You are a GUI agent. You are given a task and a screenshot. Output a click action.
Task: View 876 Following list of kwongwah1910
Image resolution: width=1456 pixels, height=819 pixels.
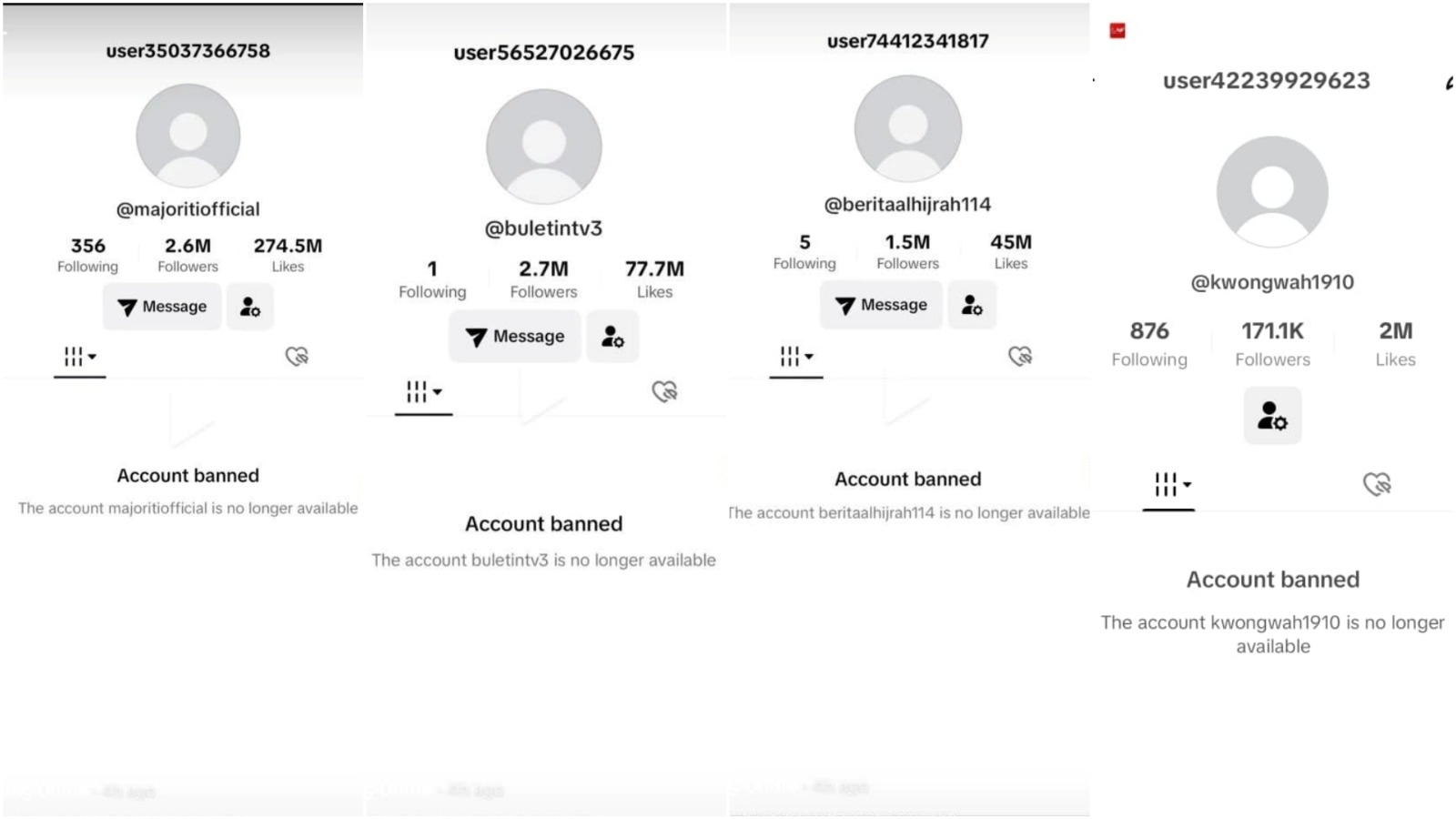(1149, 343)
